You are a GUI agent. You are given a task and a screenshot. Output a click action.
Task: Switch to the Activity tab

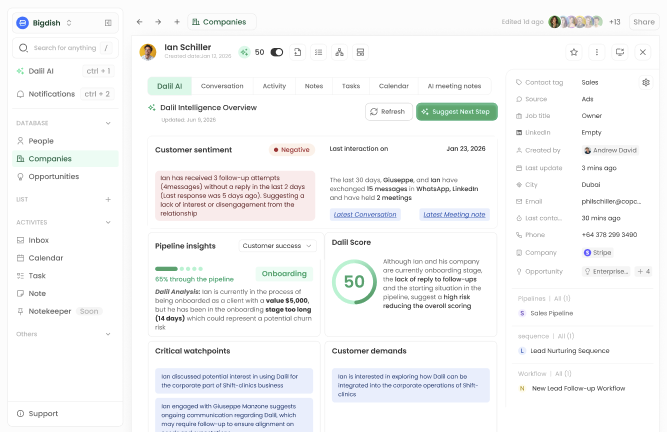tap(274, 86)
